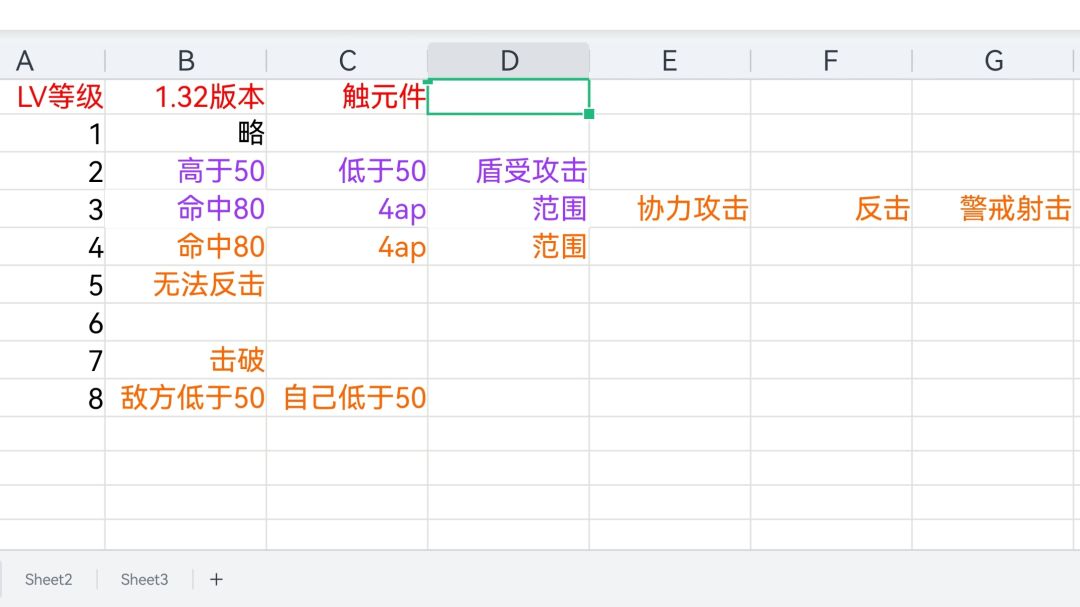Screen dimensions: 1080x607
Task: Click column C header
Action: pos(347,61)
